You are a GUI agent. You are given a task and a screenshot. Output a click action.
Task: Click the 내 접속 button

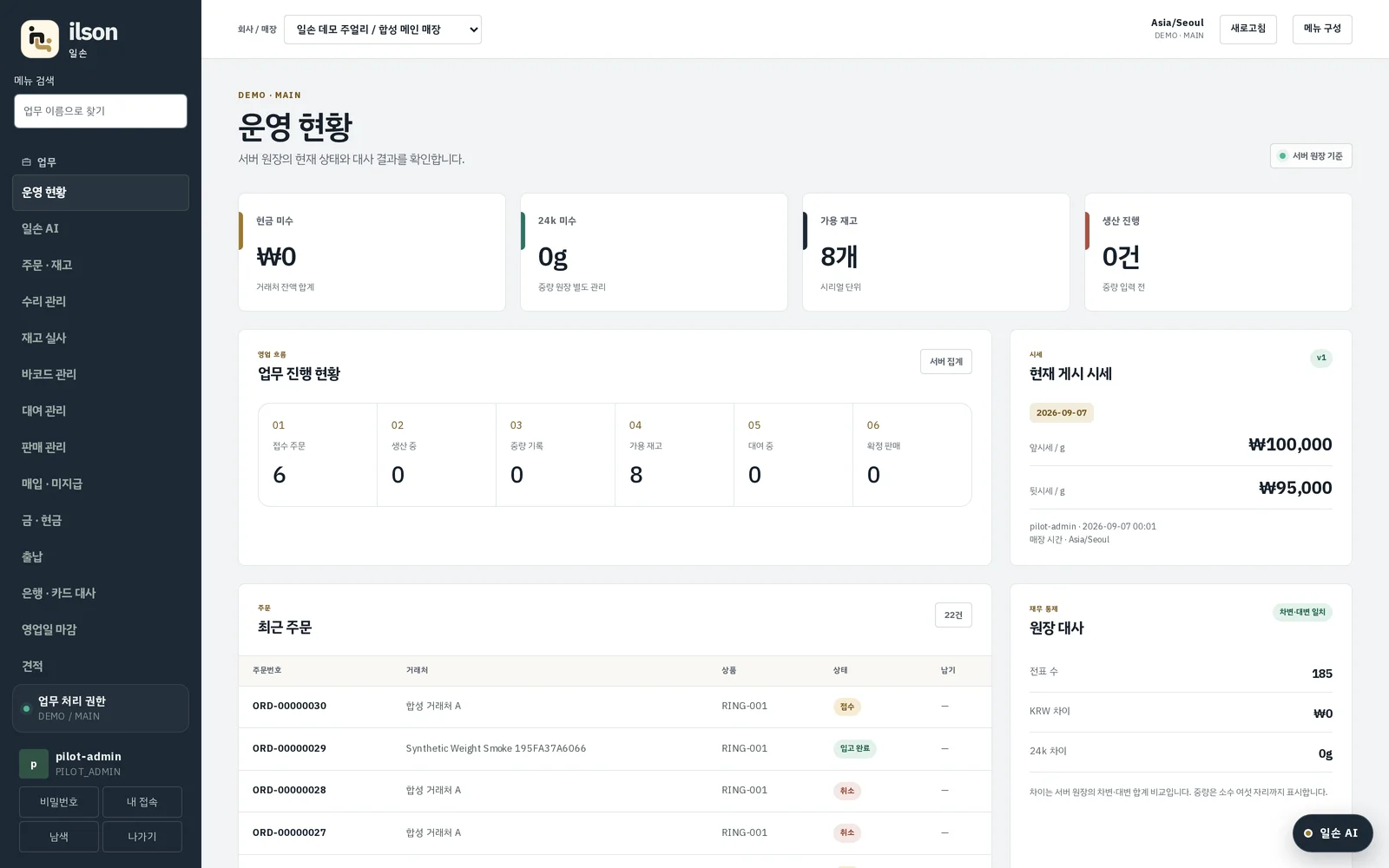(x=142, y=802)
